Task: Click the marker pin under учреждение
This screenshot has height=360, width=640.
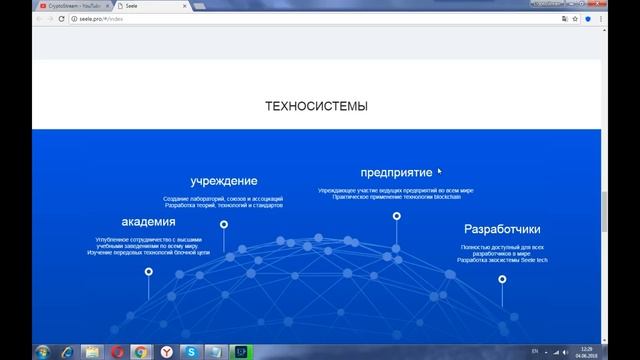Action: (x=224, y=224)
